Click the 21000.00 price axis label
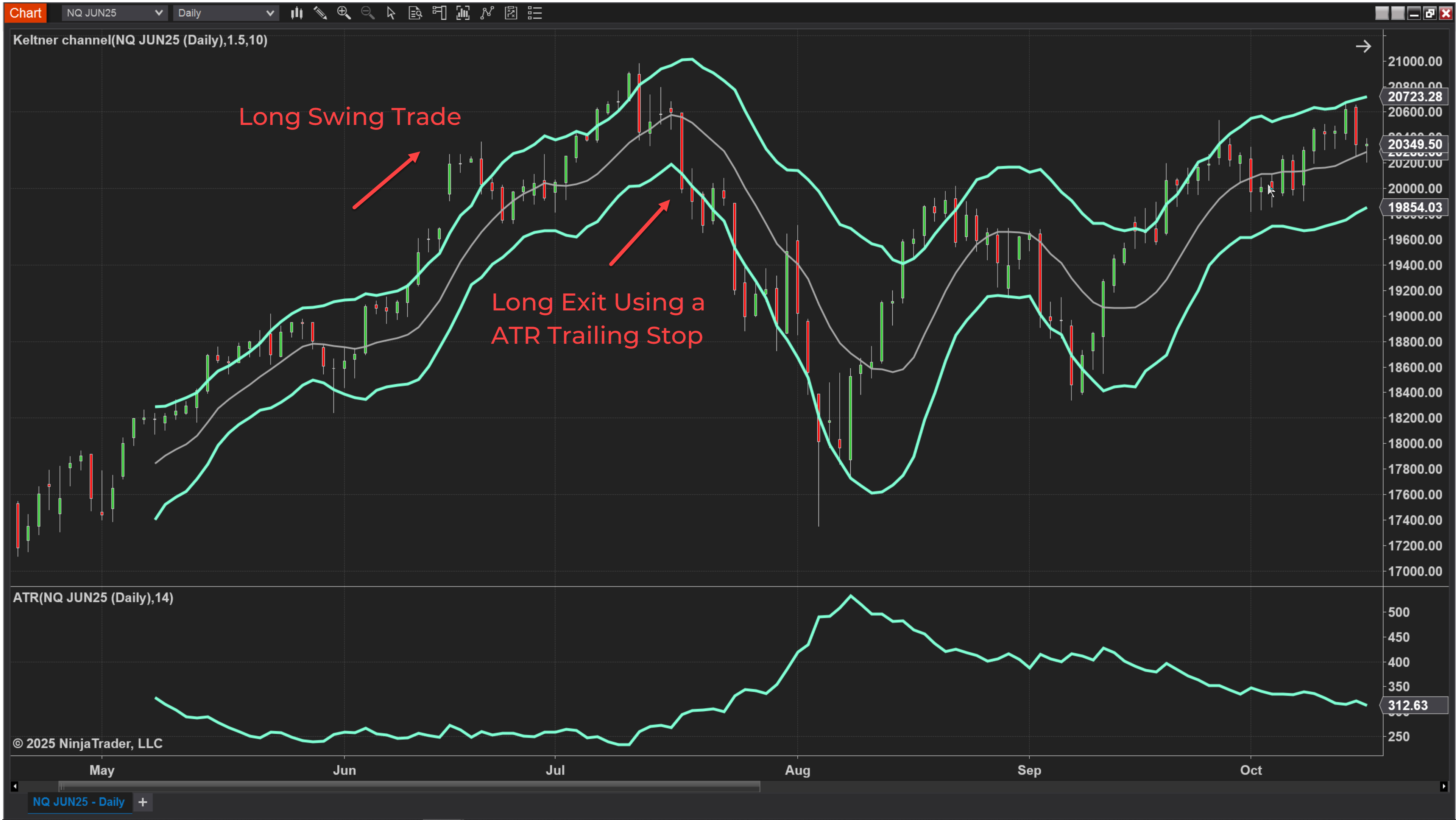 (x=1415, y=61)
